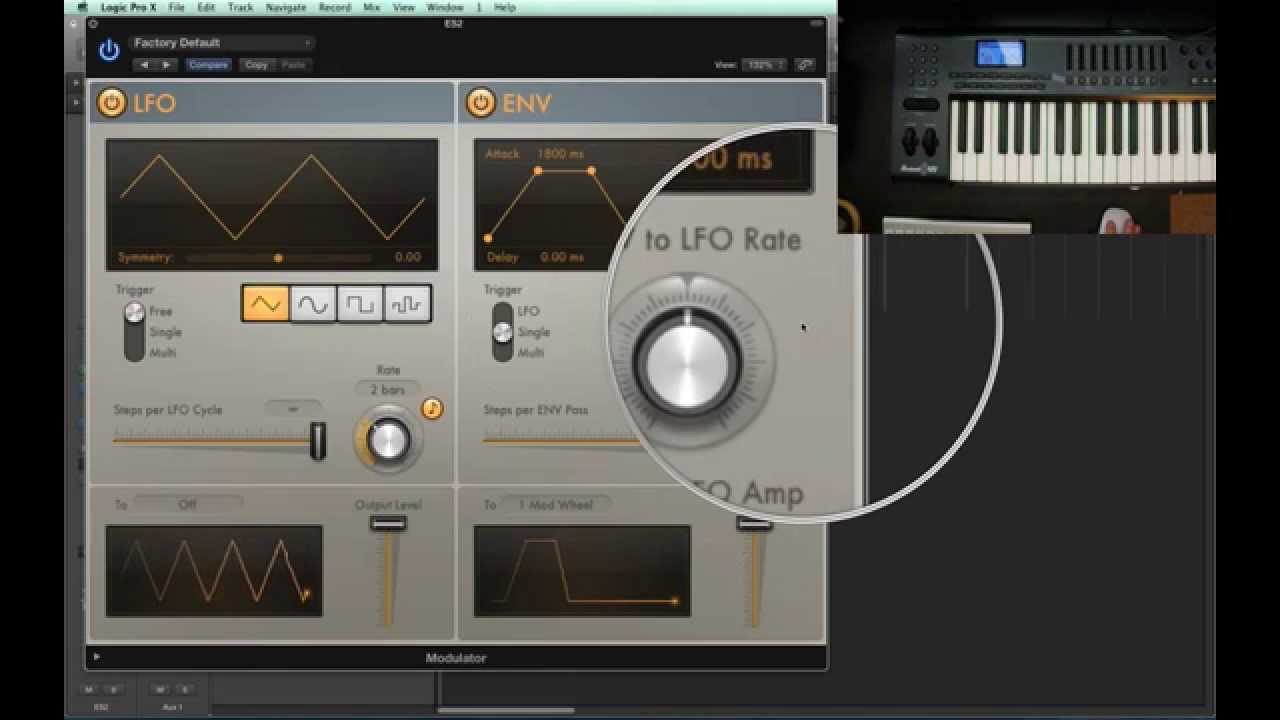
Task: Set ENV Trigger to LFO
Action: coord(528,311)
